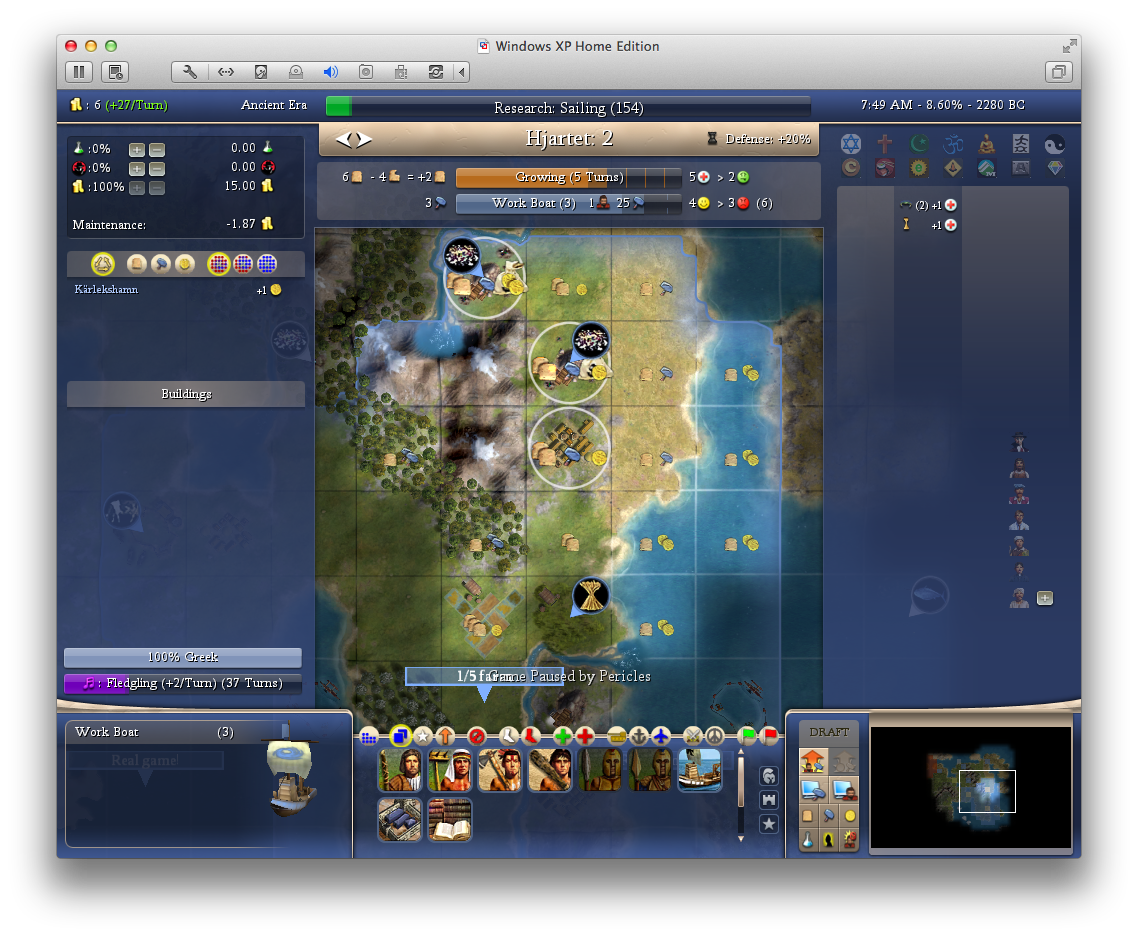The image size is (1138, 937).
Task: Enter full screen with the diagonal arrows
Action: 1069,46
